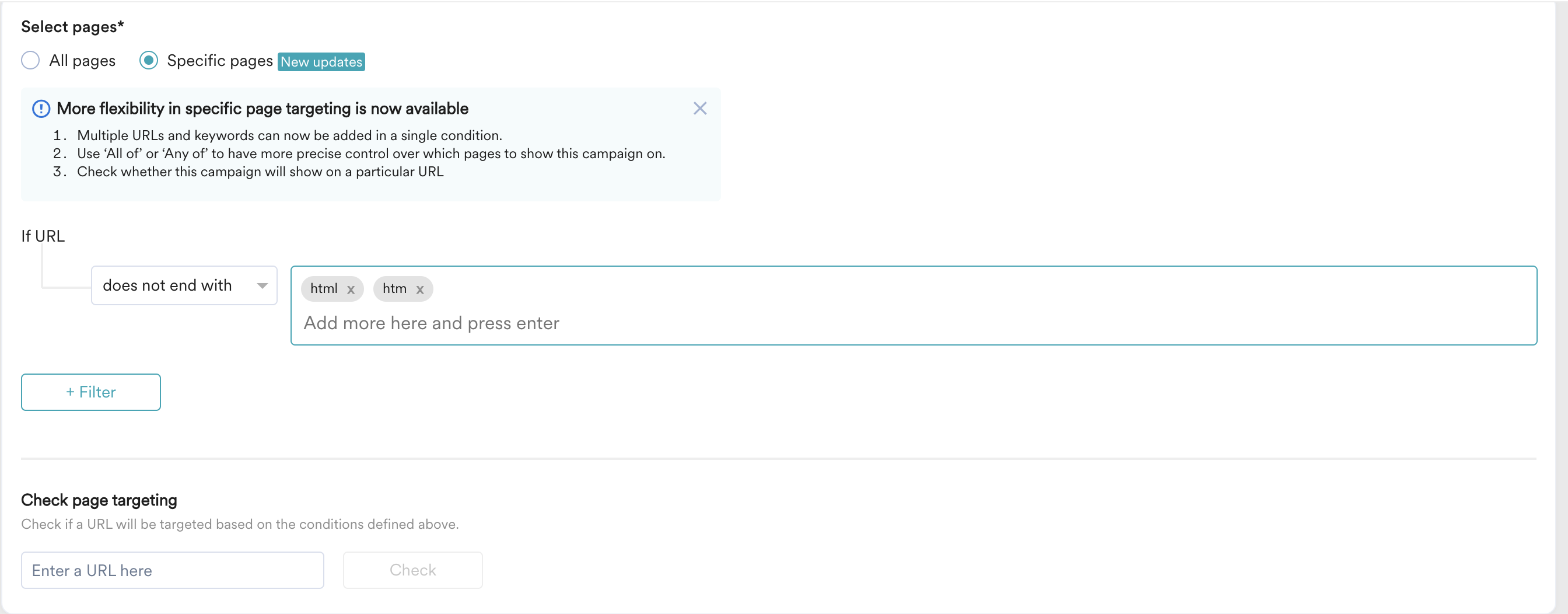This screenshot has width=1568, height=614.
Task: Click the Enter a URL here field
Action: coord(172,570)
